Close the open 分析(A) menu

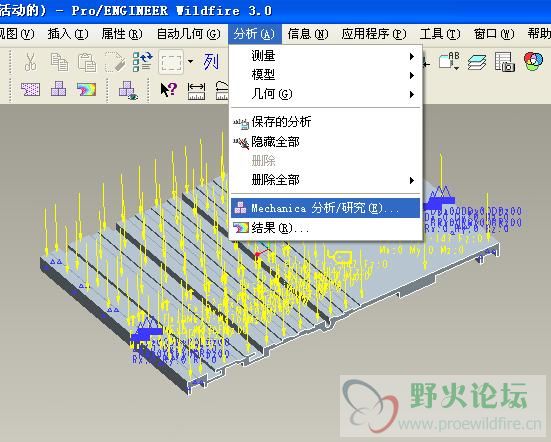(x=254, y=34)
